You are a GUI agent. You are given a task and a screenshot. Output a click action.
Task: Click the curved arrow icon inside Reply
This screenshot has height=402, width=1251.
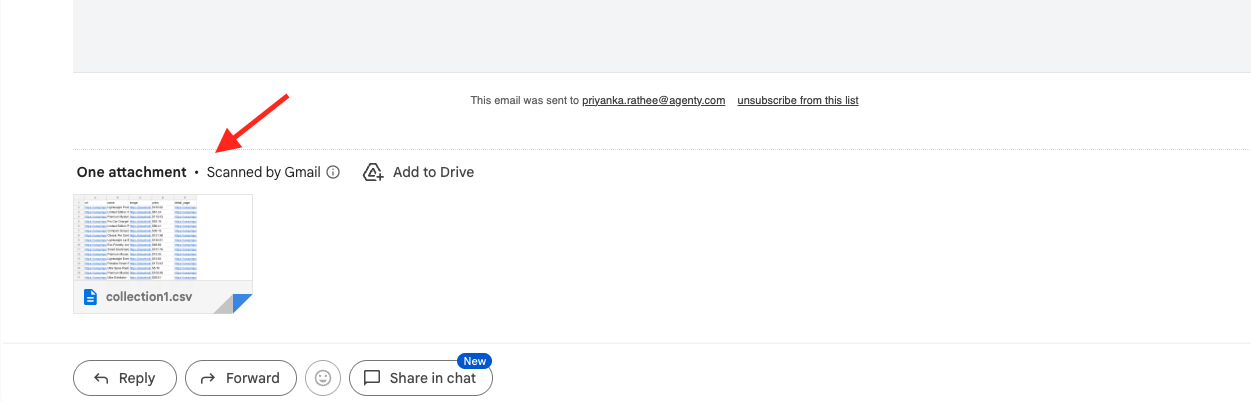101,378
